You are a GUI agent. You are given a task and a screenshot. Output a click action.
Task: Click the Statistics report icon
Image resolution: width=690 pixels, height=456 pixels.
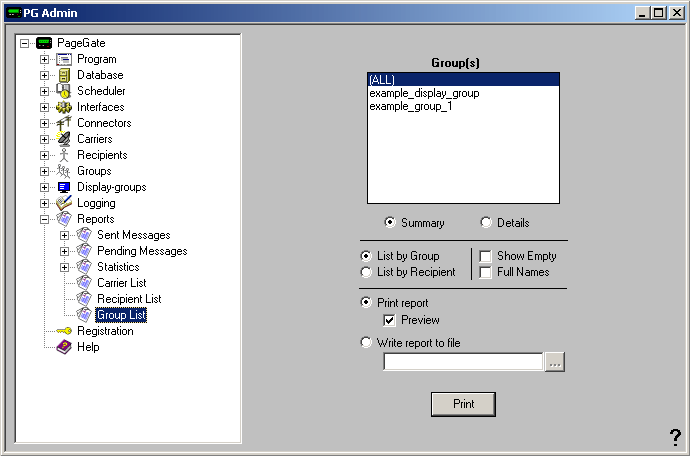coord(84,267)
